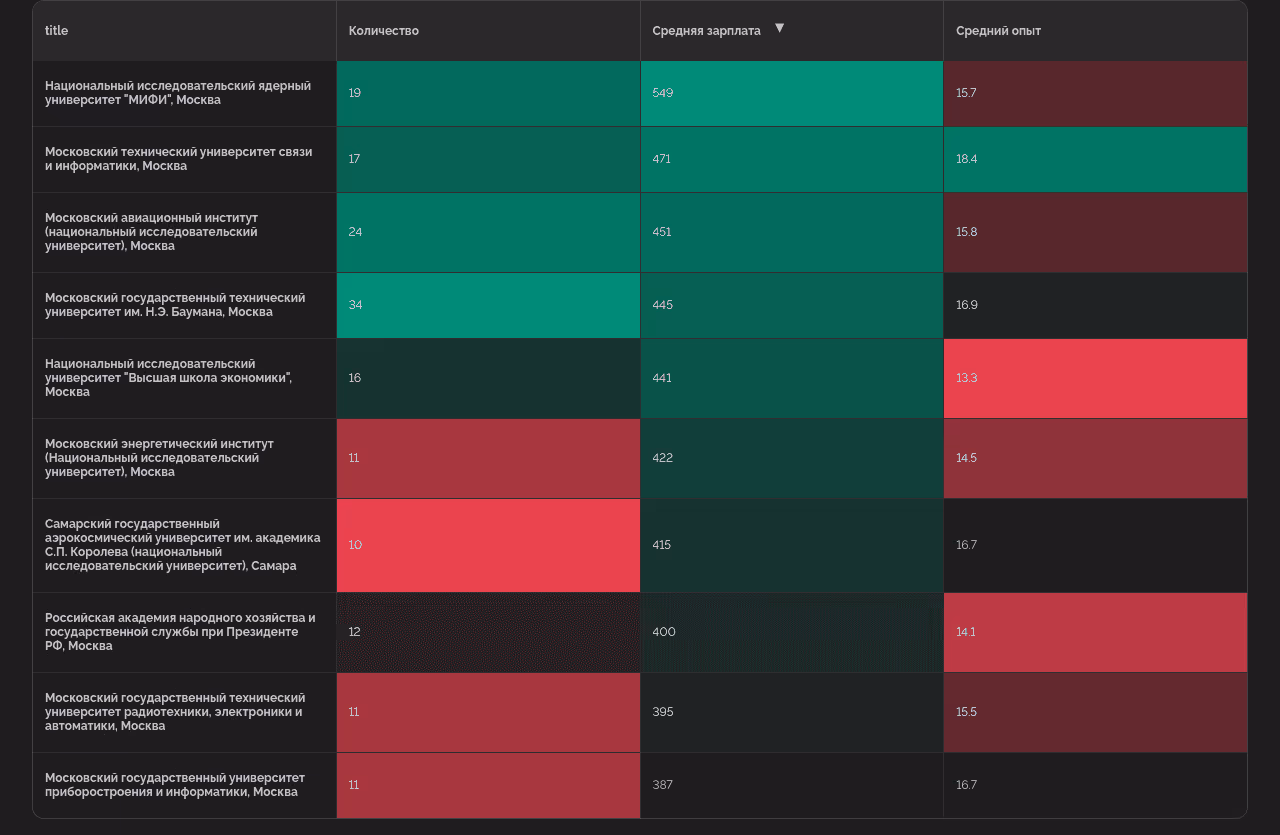Sort table by Средний опыт header

point(998,31)
